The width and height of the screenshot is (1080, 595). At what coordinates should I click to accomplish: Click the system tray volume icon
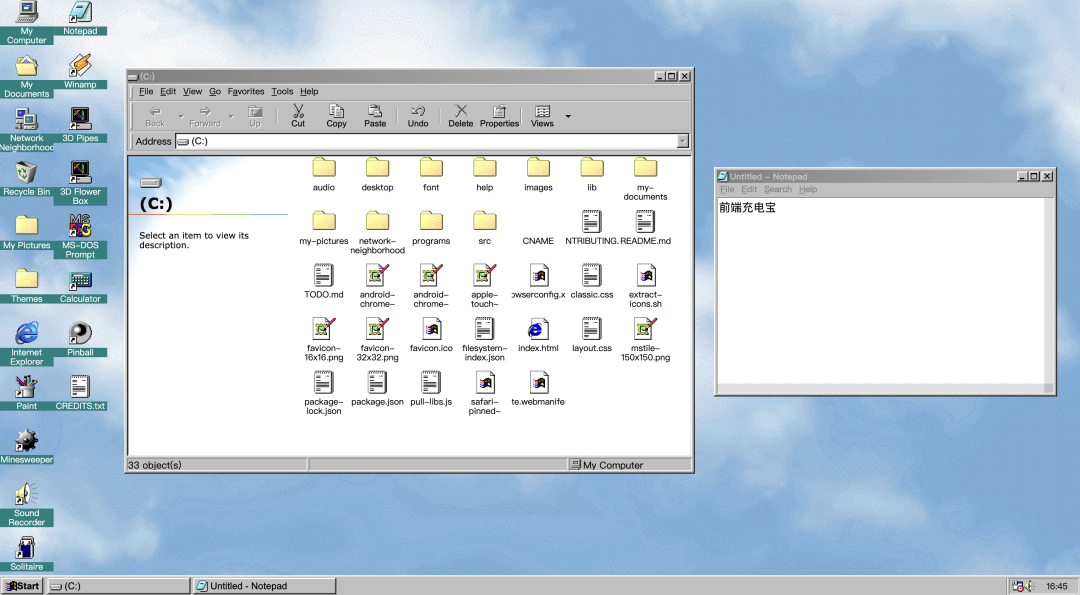point(1029,586)
